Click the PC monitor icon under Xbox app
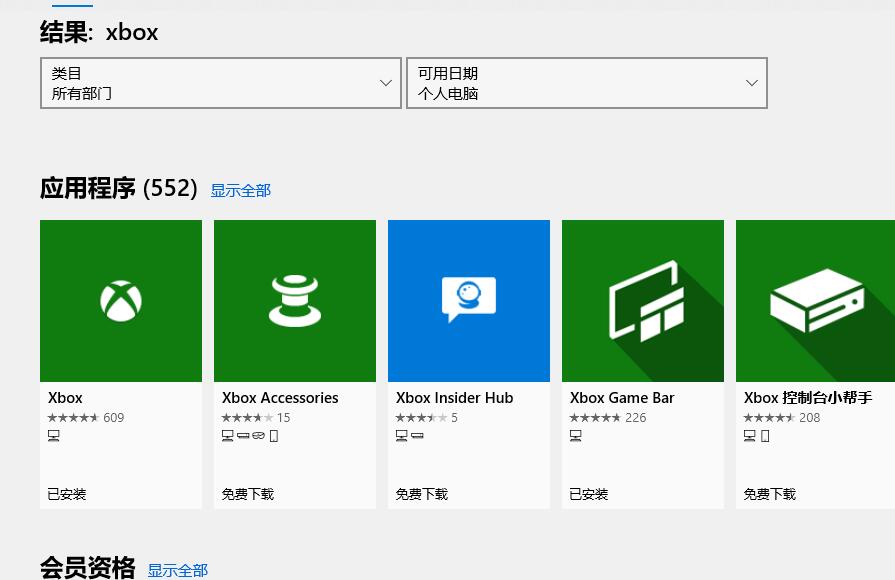895x580 pixels. point(53,435)
